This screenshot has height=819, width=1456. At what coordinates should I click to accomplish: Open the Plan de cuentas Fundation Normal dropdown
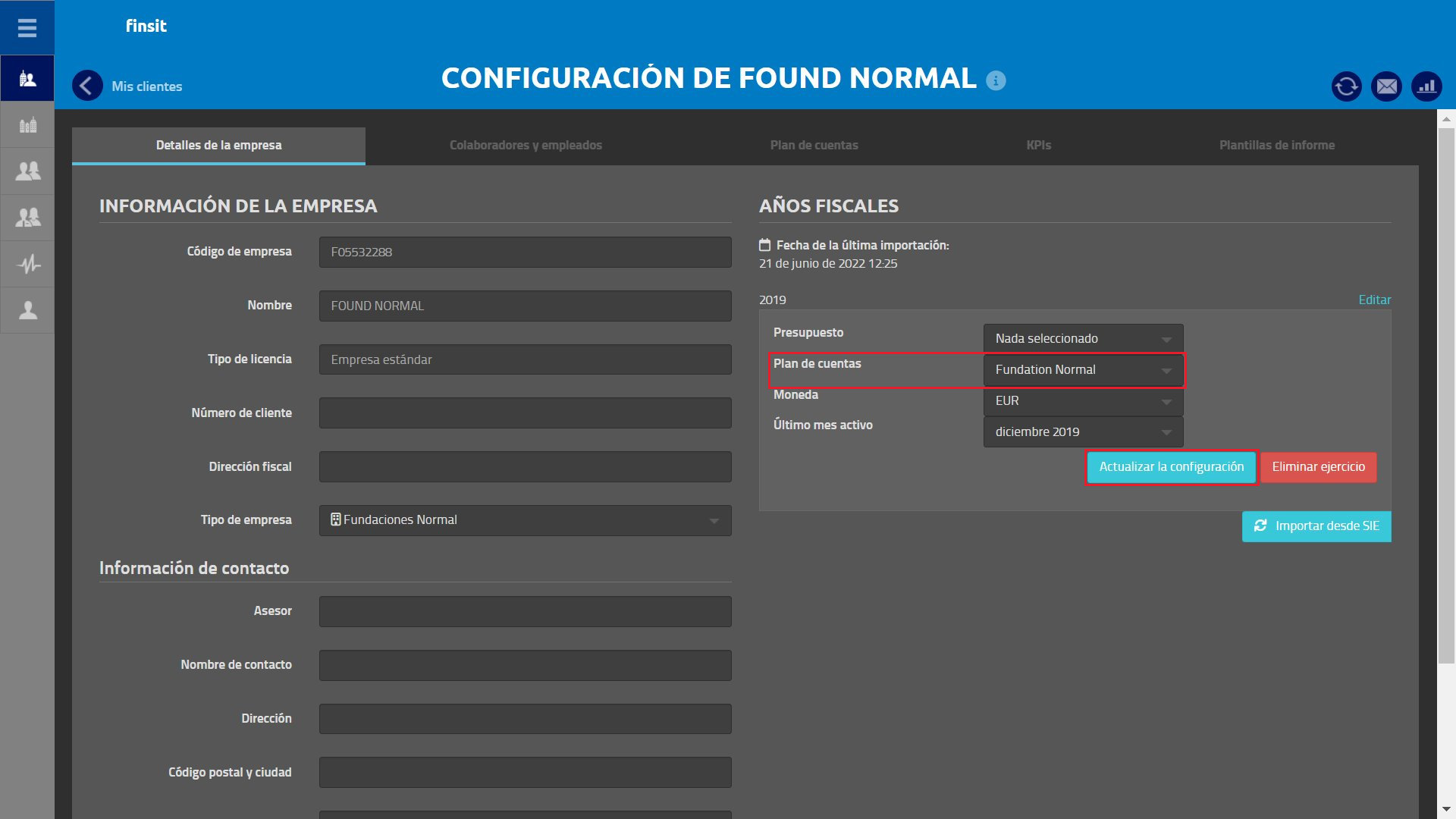[1083, 369]
